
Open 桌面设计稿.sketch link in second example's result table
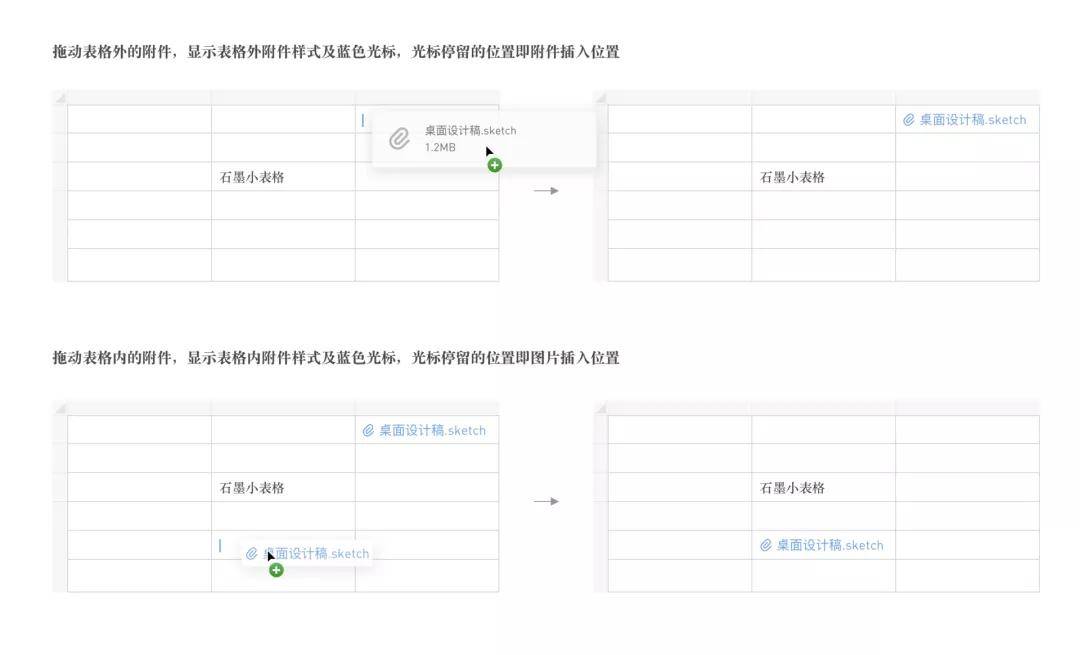pos(830,545)
